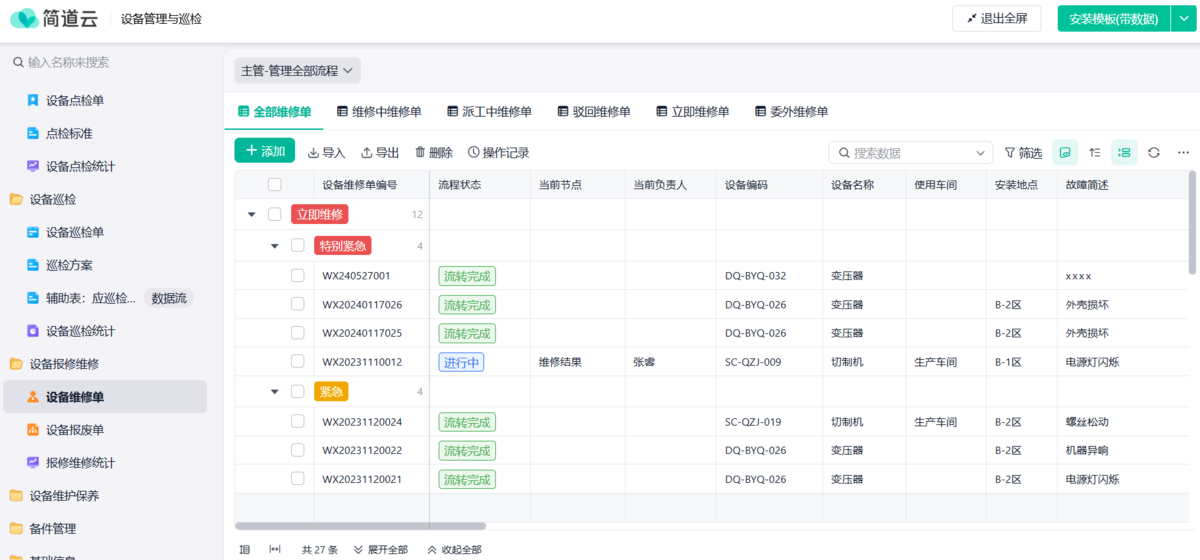
Task: Switch to 全部维修单 tab
Action: click(x=274, y=112)
